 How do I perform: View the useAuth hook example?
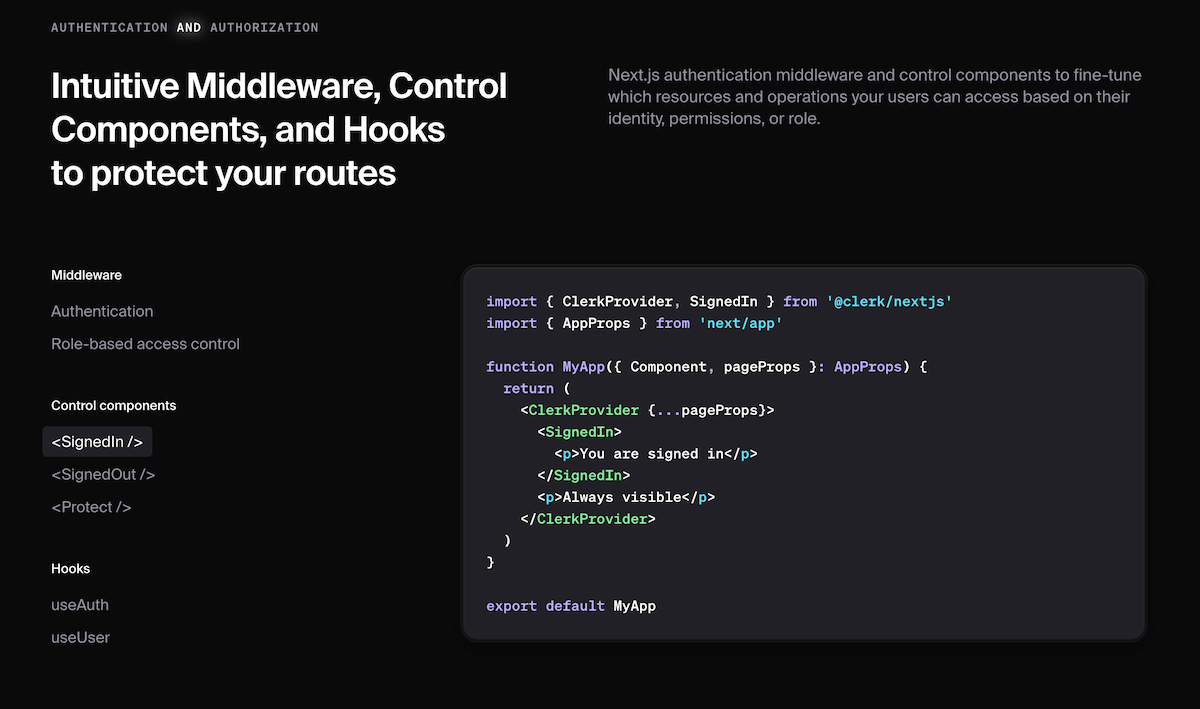tap(80, 605)
